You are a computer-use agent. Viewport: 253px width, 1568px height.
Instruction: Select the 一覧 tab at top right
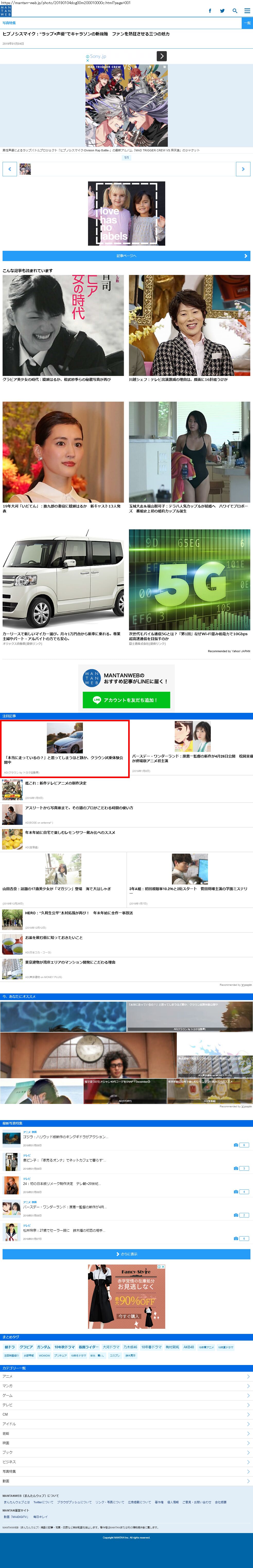click(247, 23)
